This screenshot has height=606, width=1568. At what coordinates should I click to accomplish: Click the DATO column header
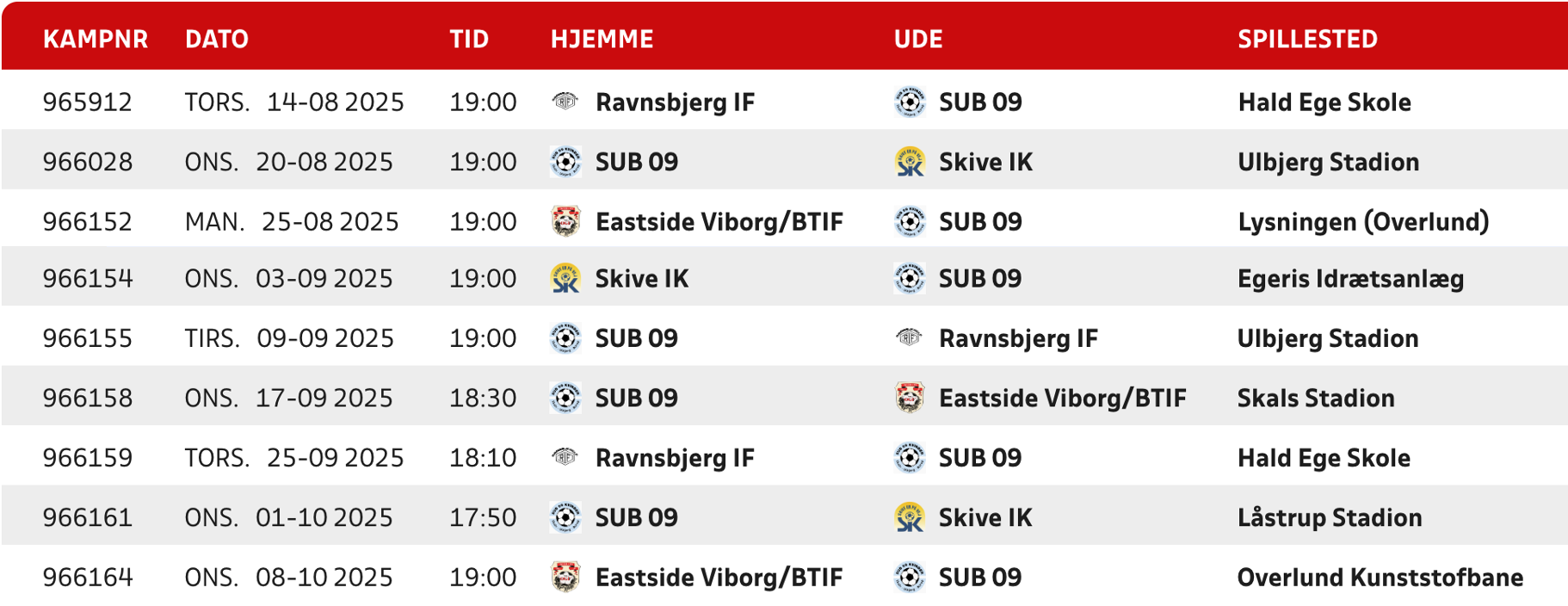(x=217, y=39)
